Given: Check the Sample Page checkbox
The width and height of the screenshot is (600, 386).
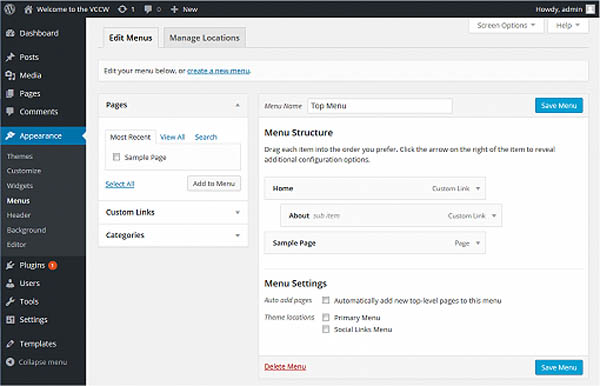Looking at the screenshot, I should coord(116,157).
